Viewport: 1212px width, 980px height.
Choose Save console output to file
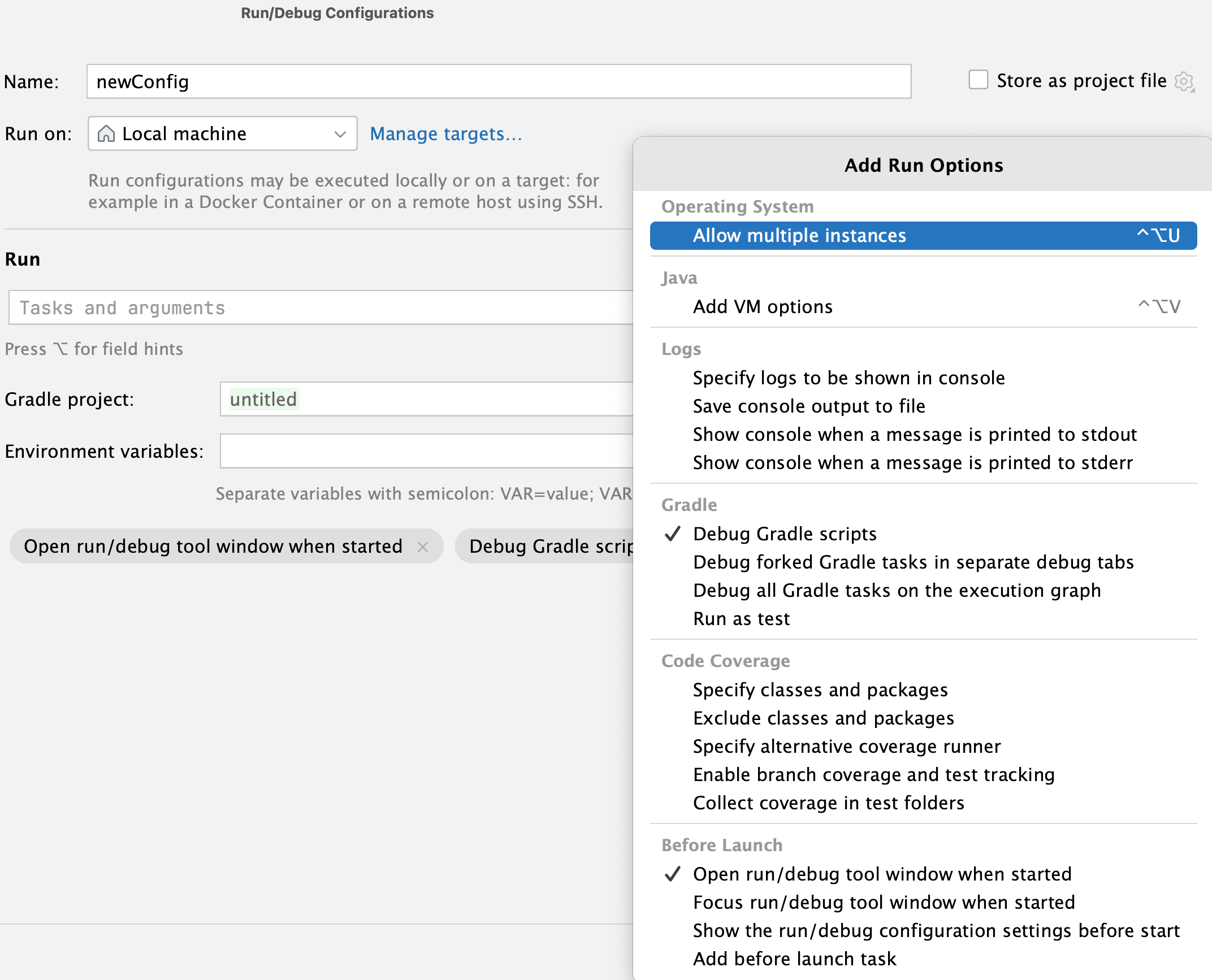[923, 406]
